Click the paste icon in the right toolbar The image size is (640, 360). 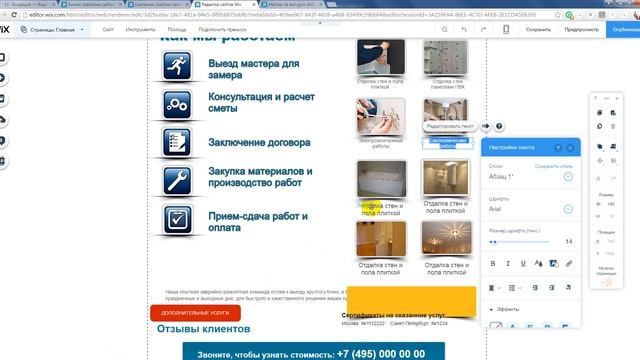click(613, 113)
